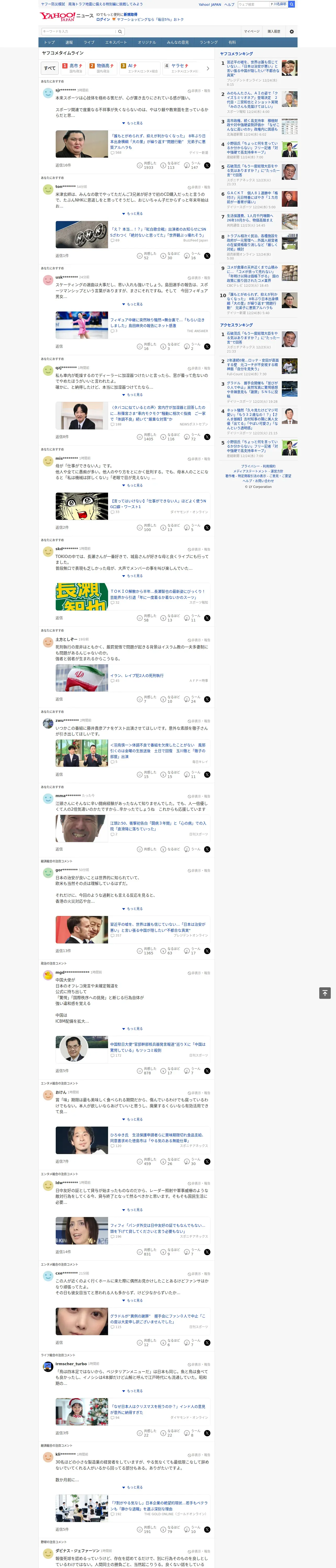Open マイページ button
This screenshot has height=1568, width=336.
252,32
